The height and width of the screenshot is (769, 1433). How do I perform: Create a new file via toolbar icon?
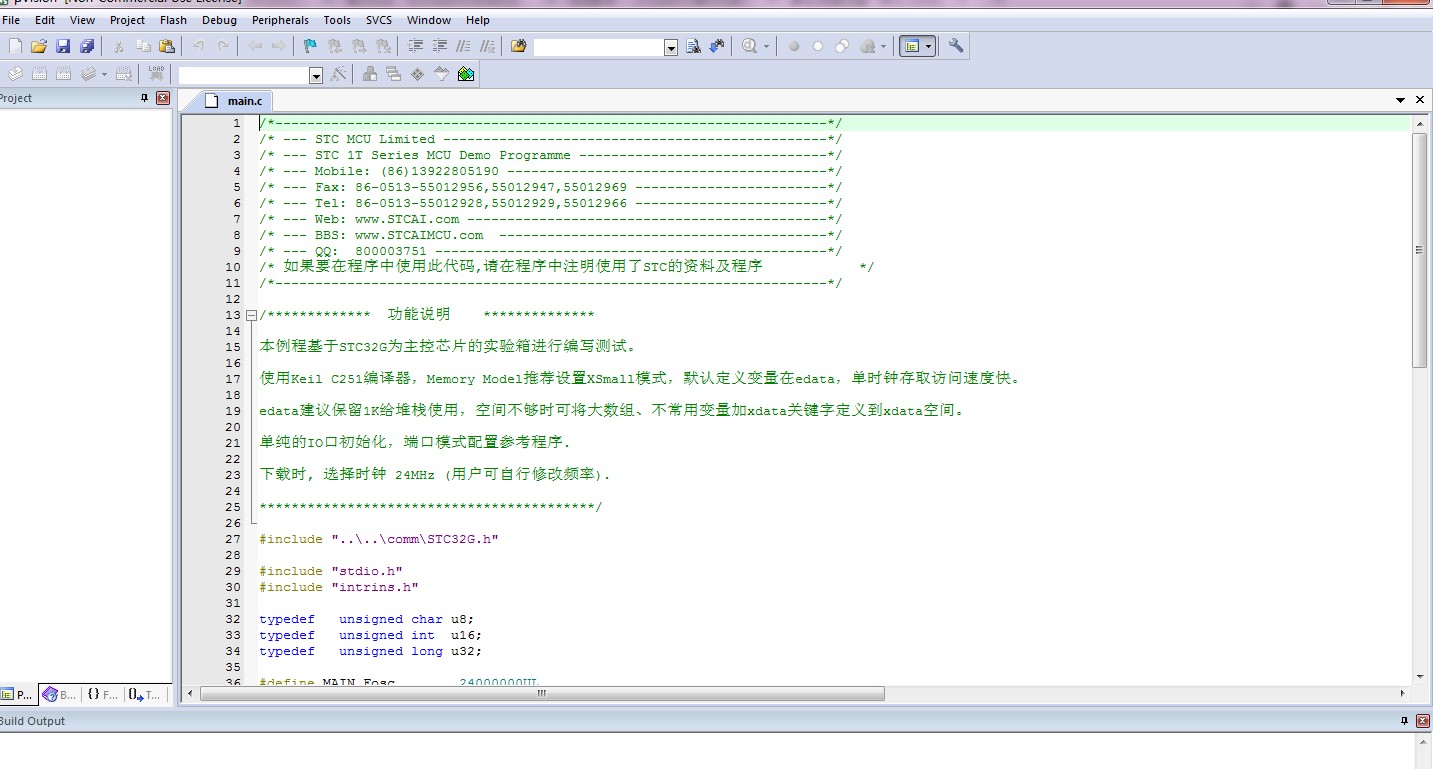point(15,46)
